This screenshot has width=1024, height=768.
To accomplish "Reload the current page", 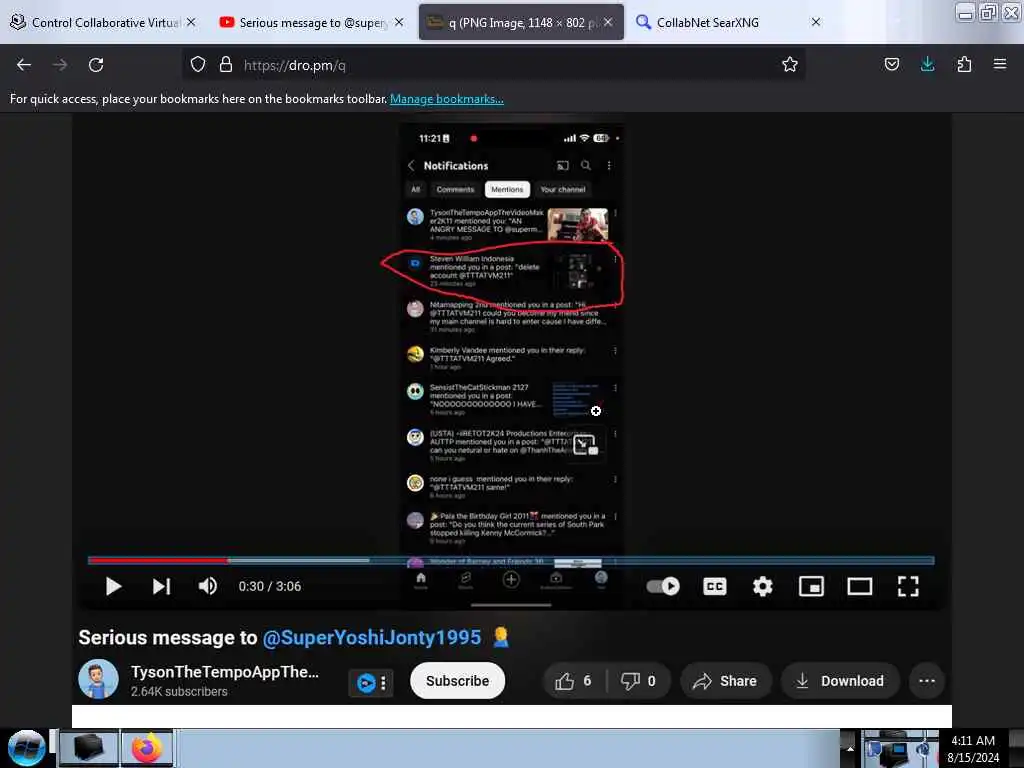I will (96, 65).
